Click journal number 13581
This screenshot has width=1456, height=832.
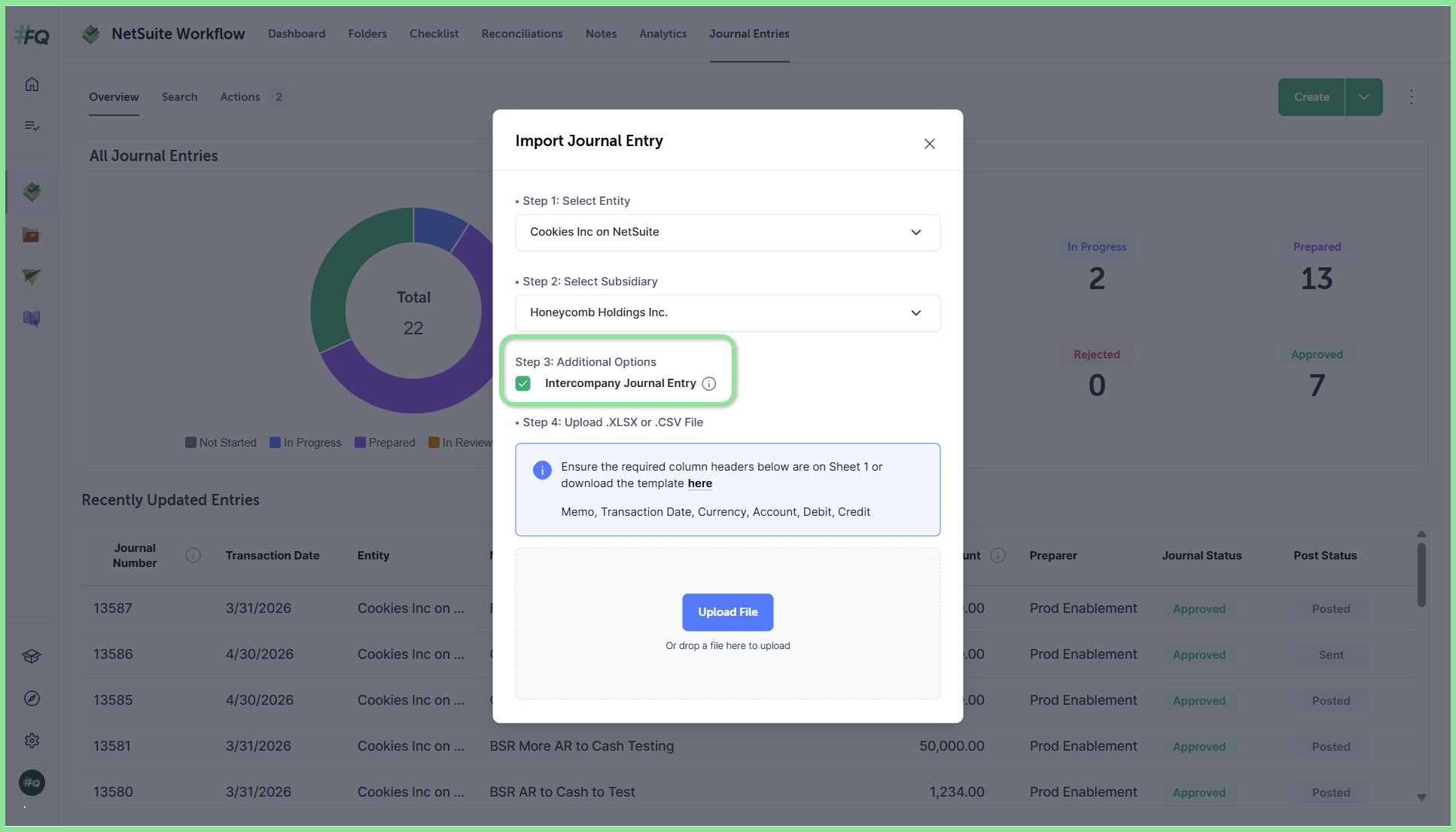pos(112,746)
